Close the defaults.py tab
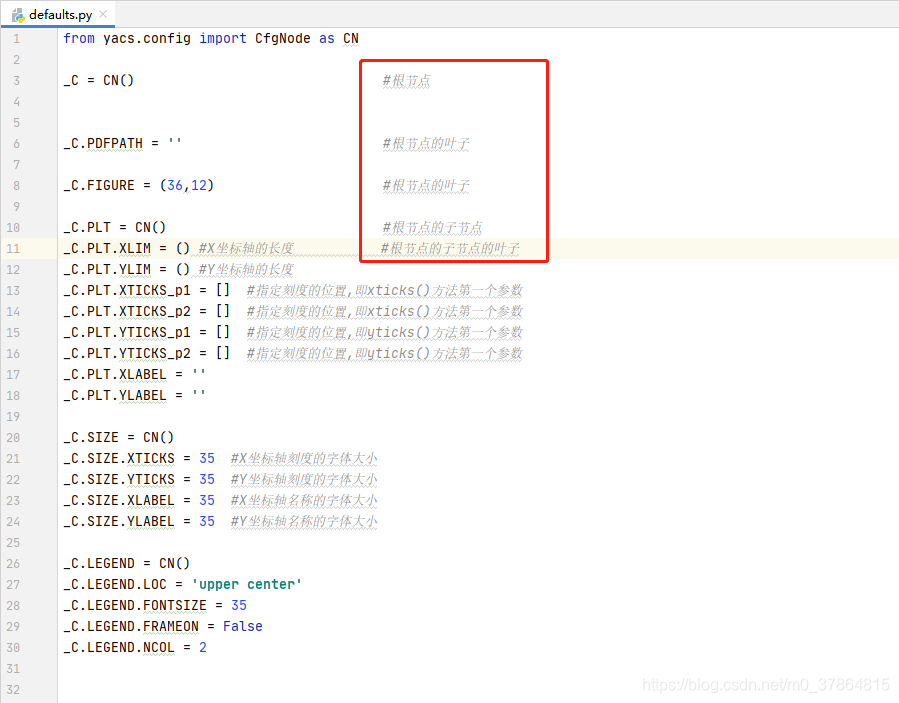The image size is (899, 703). pos(103,14)
